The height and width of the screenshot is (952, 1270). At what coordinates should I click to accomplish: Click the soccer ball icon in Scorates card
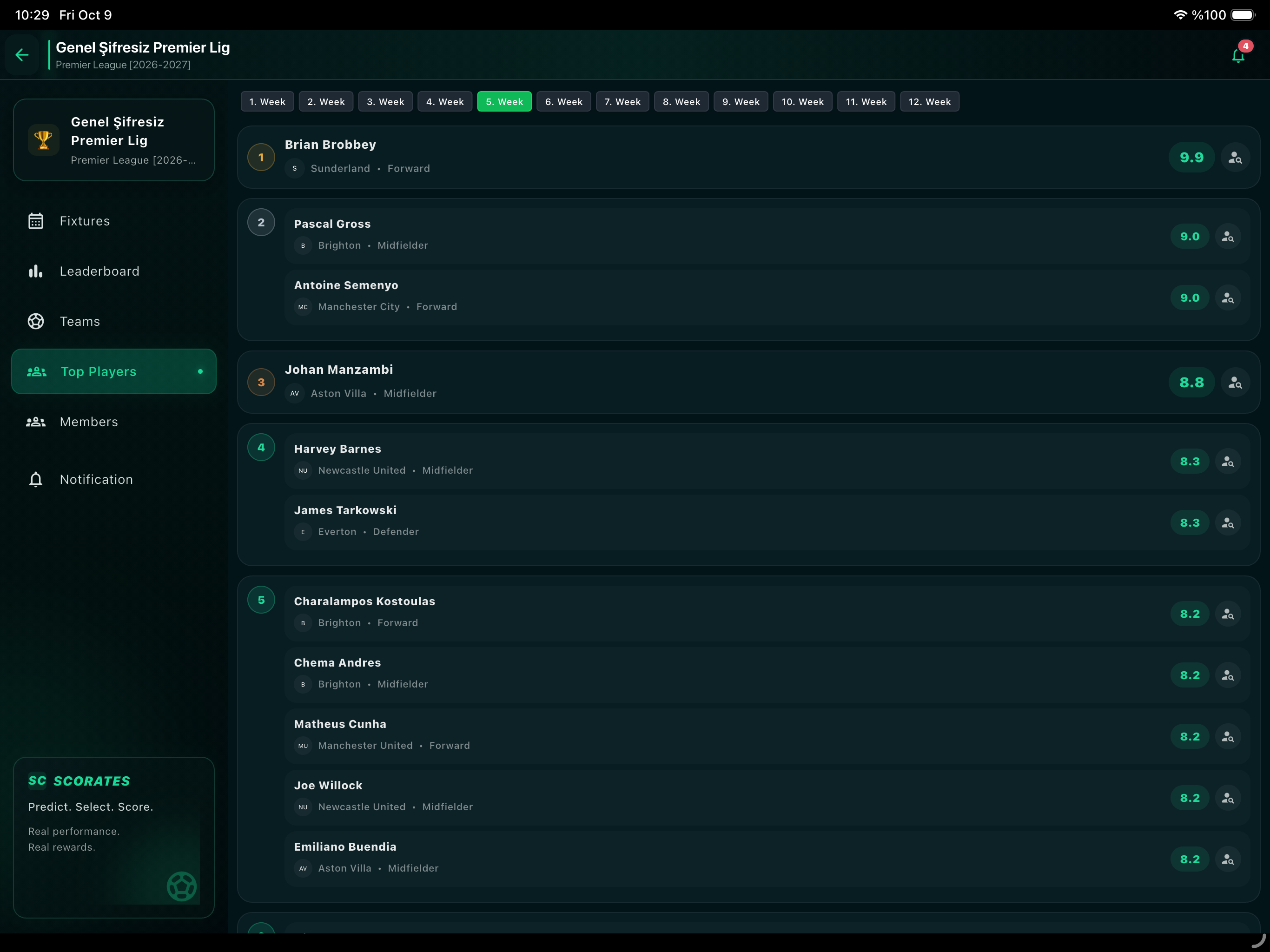click(x=181, y=886)
